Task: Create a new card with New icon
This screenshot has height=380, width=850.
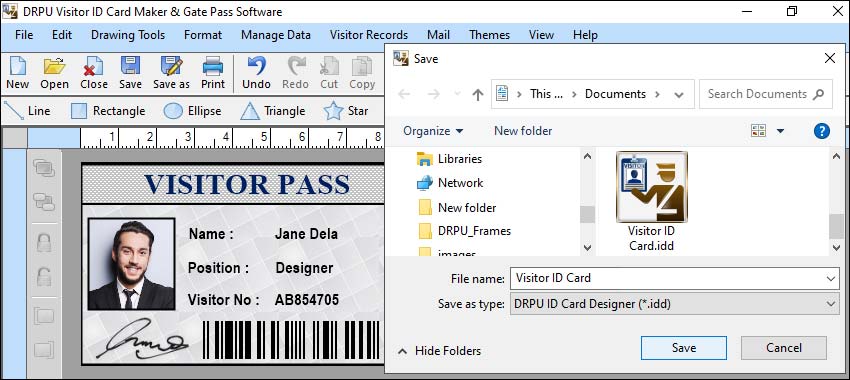Action: (x=17, y=73)
